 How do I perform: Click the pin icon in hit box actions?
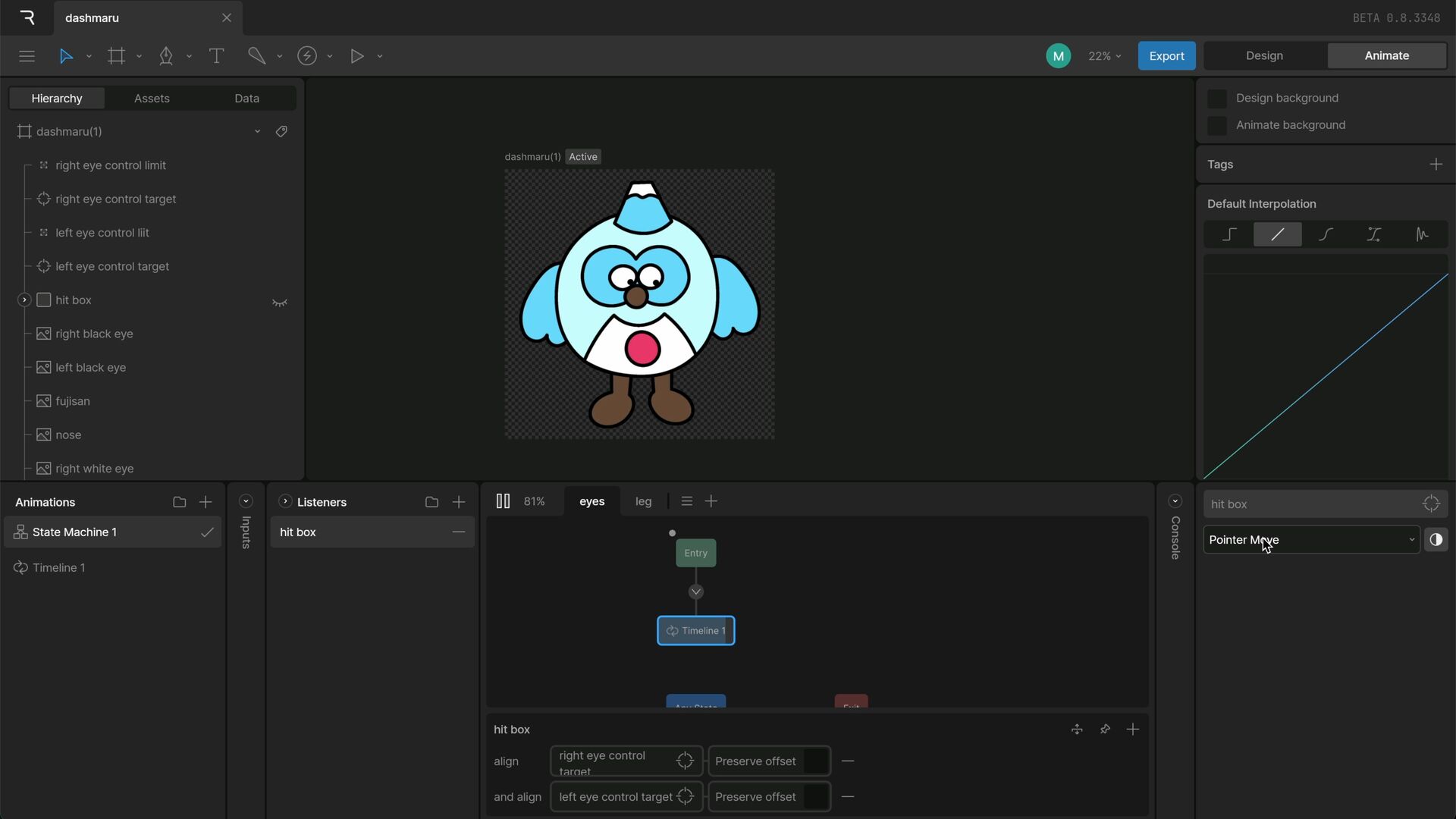1105,730
